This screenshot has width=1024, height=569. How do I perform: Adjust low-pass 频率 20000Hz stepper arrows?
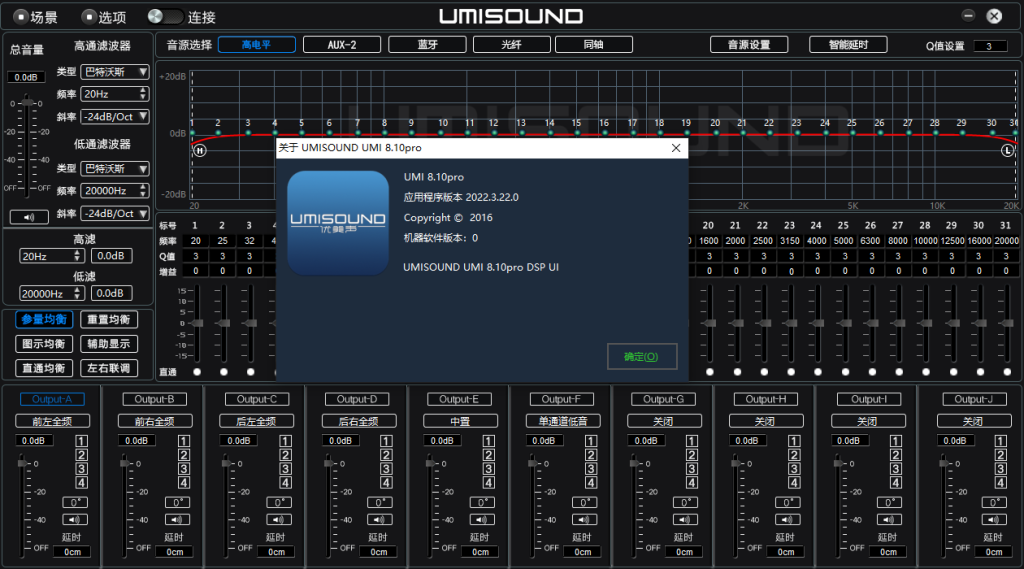(143, 191)
